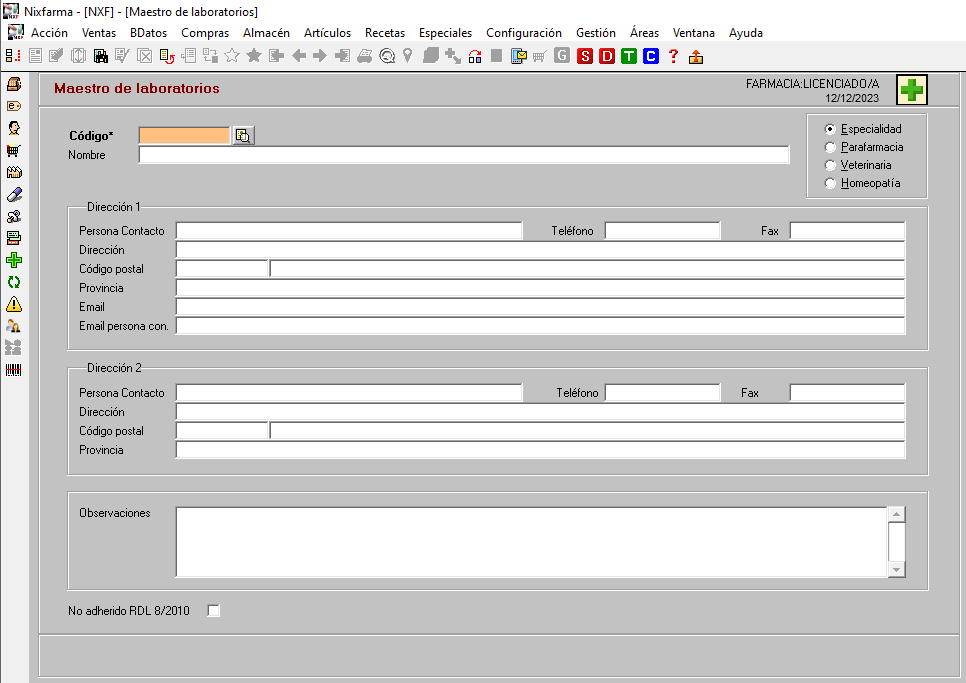
Task: Open the two users sidebar icon
Action: (14, 326)
